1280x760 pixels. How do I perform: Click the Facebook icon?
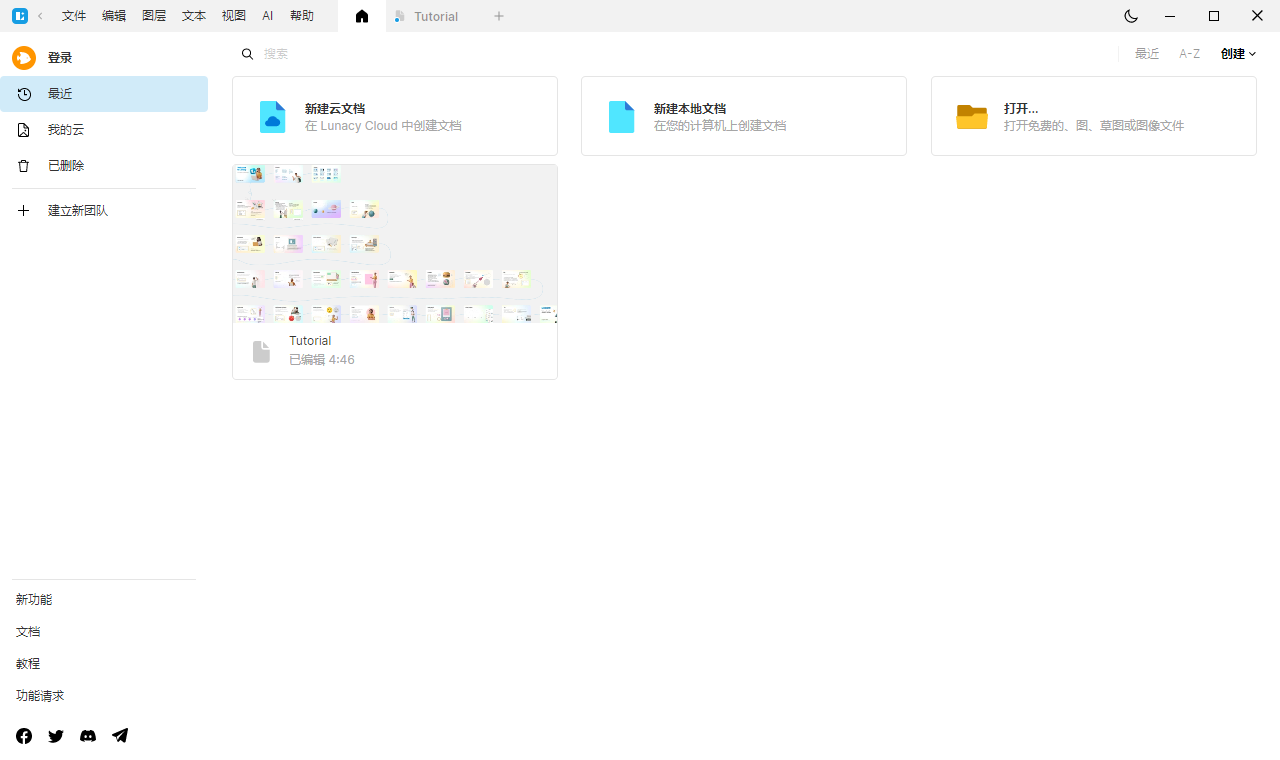coord(24,736)
